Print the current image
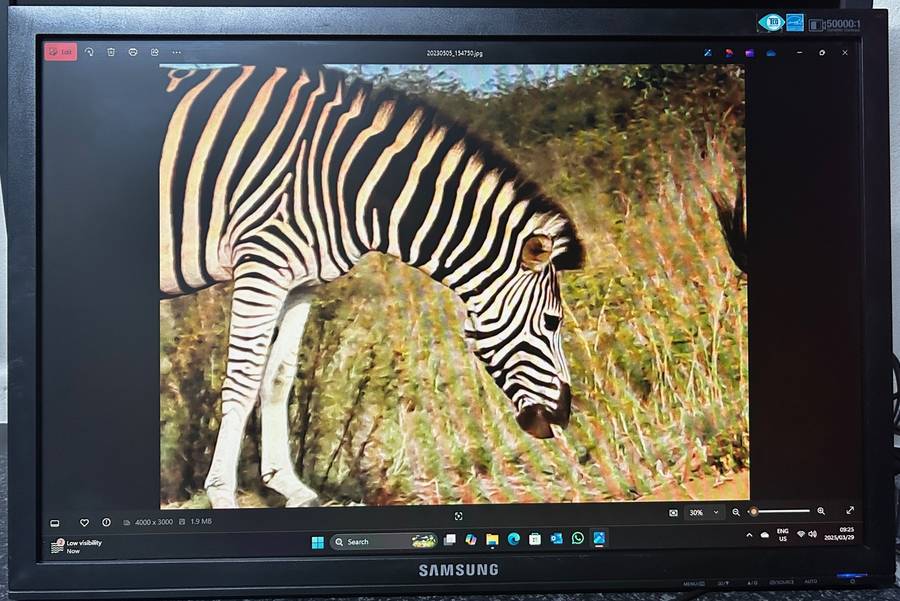900x601 pixels. (133, 52)
